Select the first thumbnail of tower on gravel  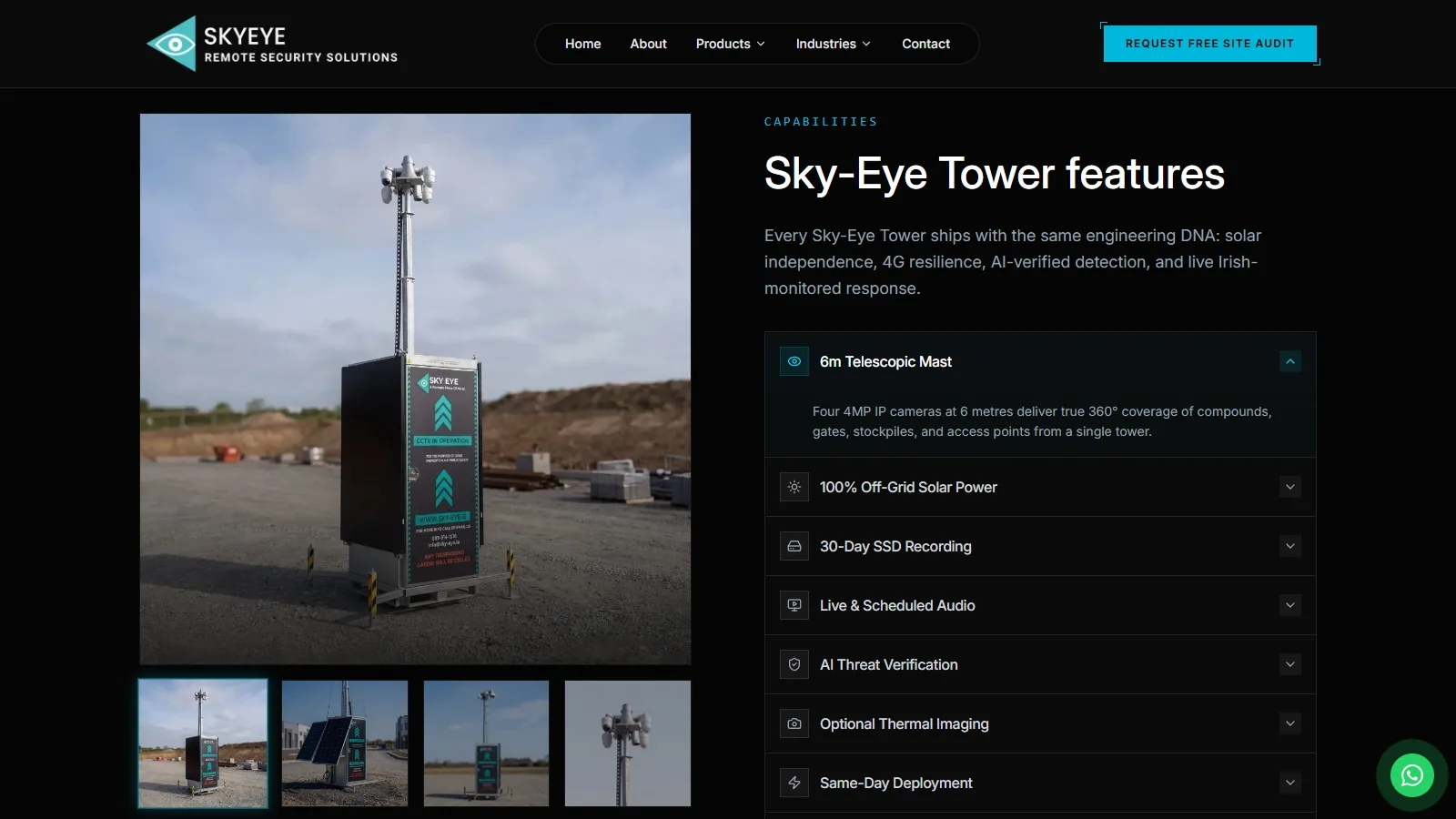pyautogui.click(x=203, y=743)
